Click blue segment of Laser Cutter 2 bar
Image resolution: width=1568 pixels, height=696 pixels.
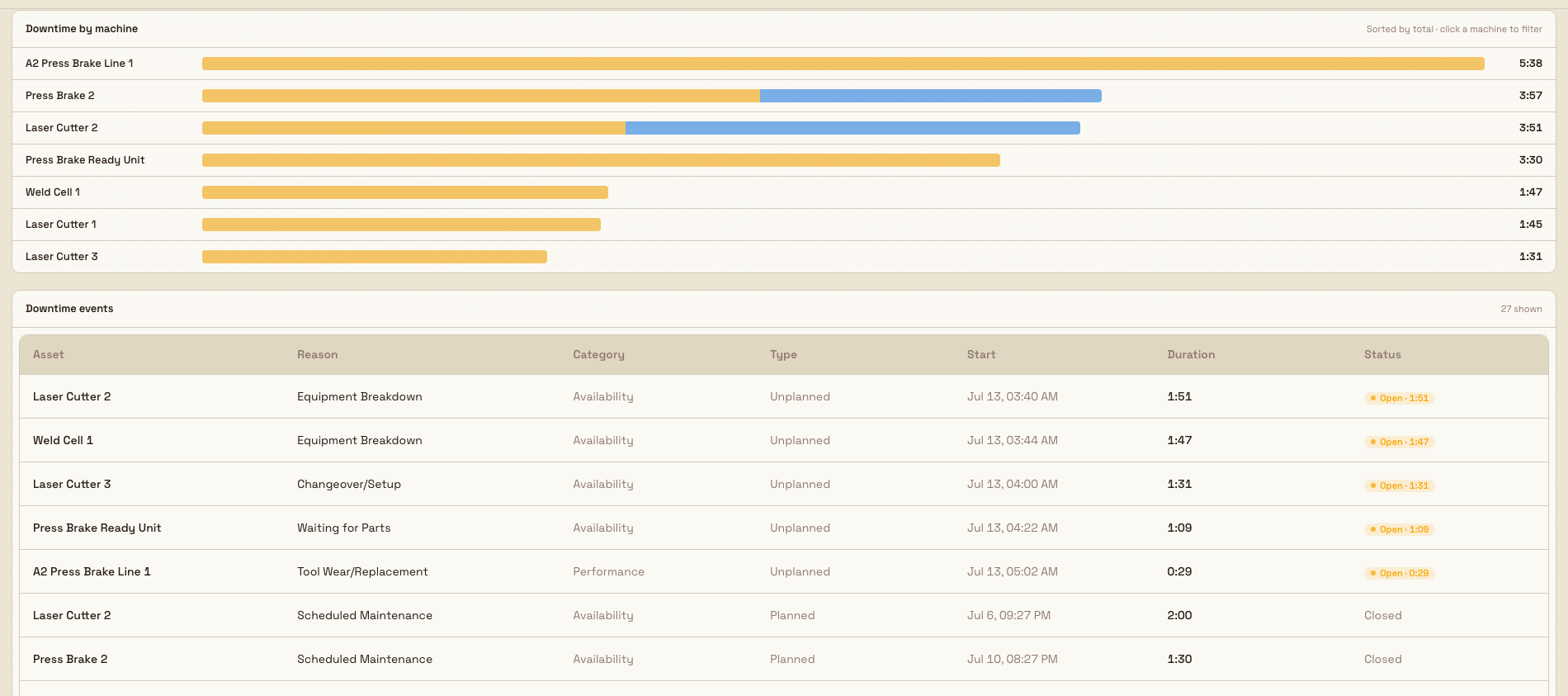point(852,128)
